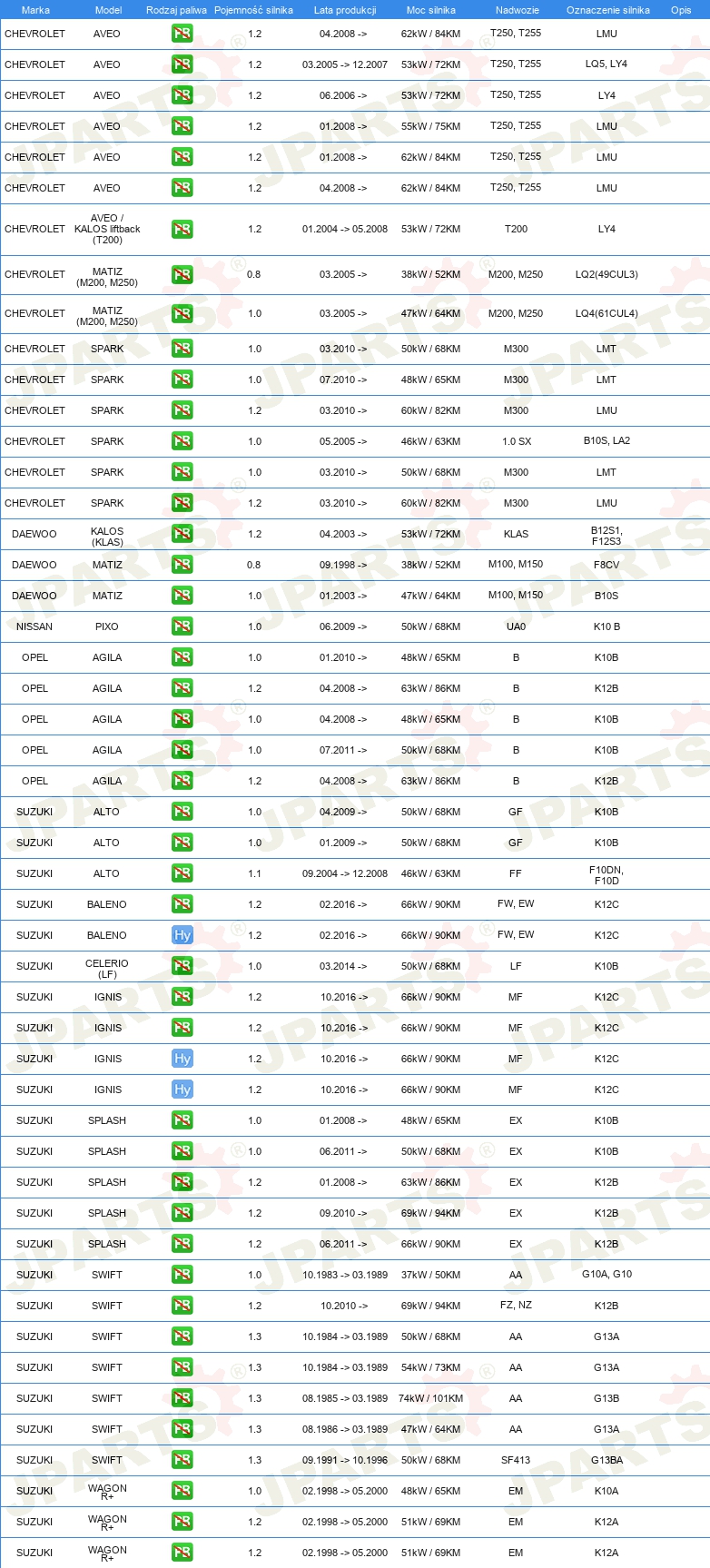Click petrol icon for SWIFT 10.2010 row
This screenshot has width=710, height=1568.
click(182, 1306)
